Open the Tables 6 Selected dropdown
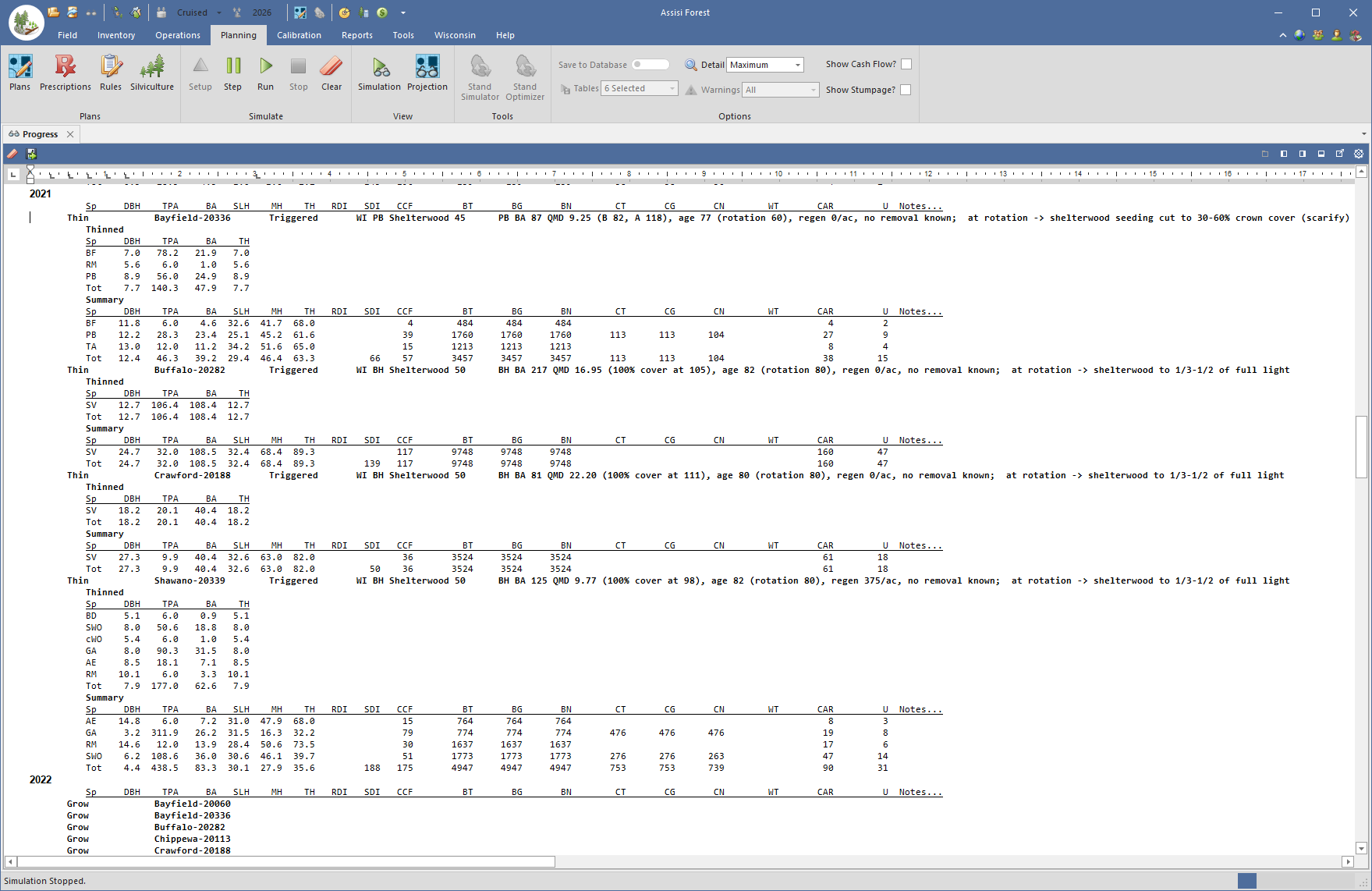 point(640,89)
